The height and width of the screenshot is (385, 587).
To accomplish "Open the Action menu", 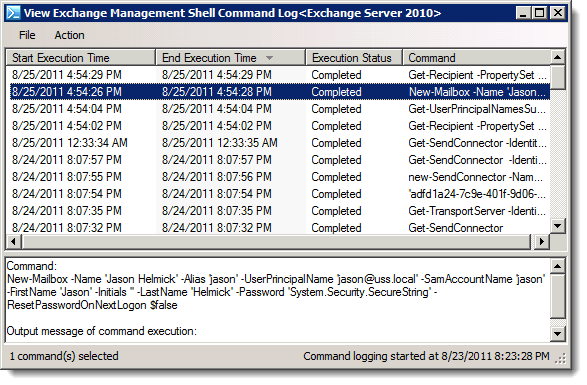I will point(69,35).
